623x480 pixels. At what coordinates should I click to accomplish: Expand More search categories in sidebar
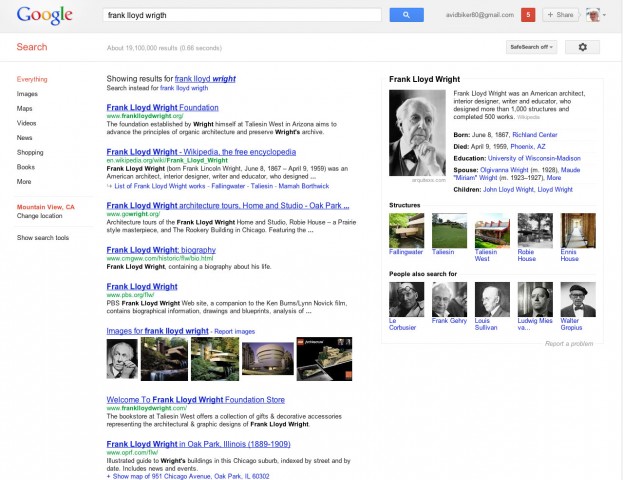pos(24,182)
